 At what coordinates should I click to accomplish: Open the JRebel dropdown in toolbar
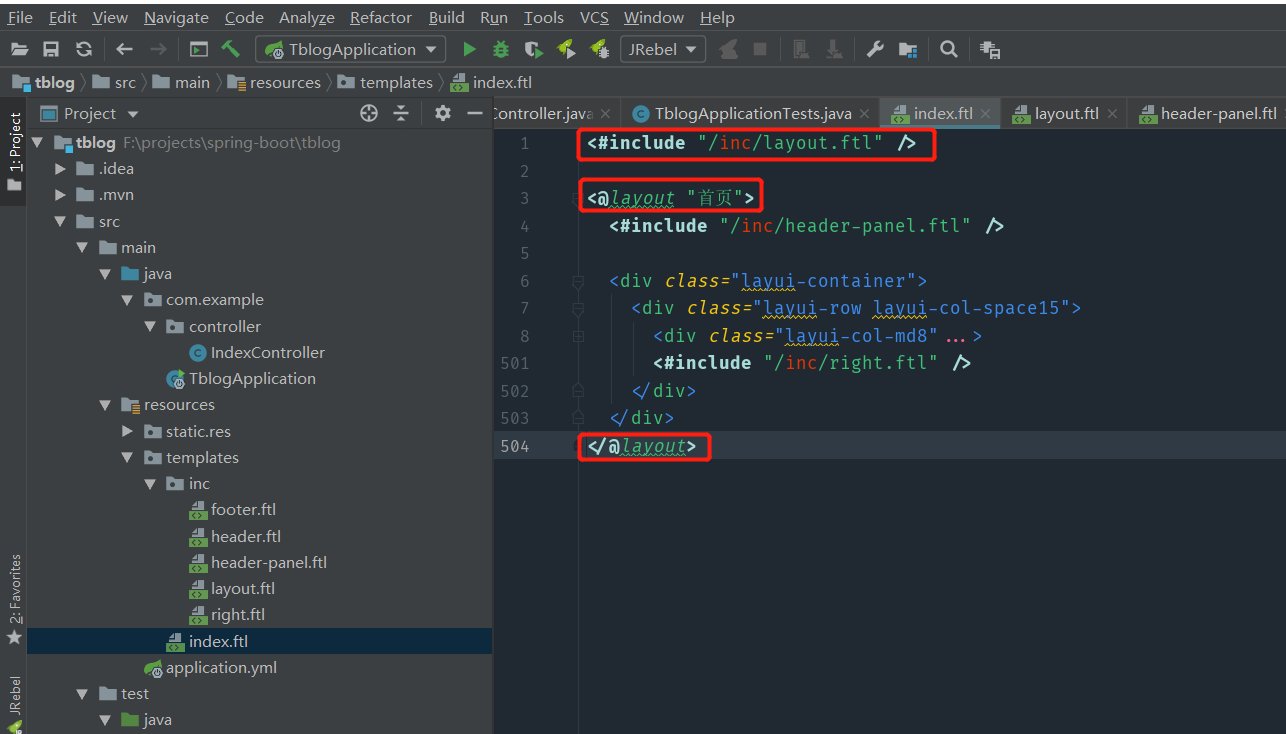(x=663, y=49)
